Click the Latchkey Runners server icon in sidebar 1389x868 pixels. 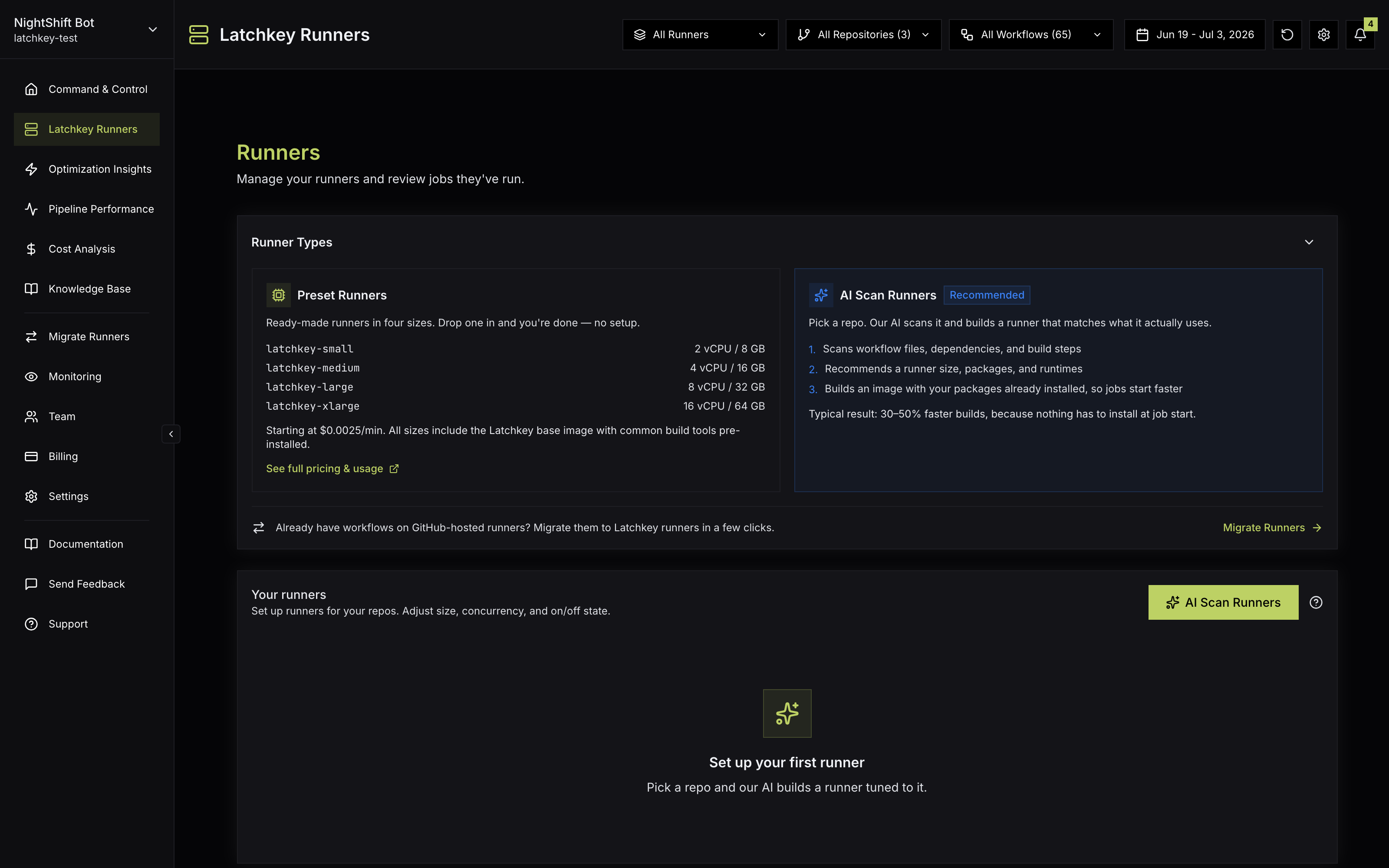[31, 129]
